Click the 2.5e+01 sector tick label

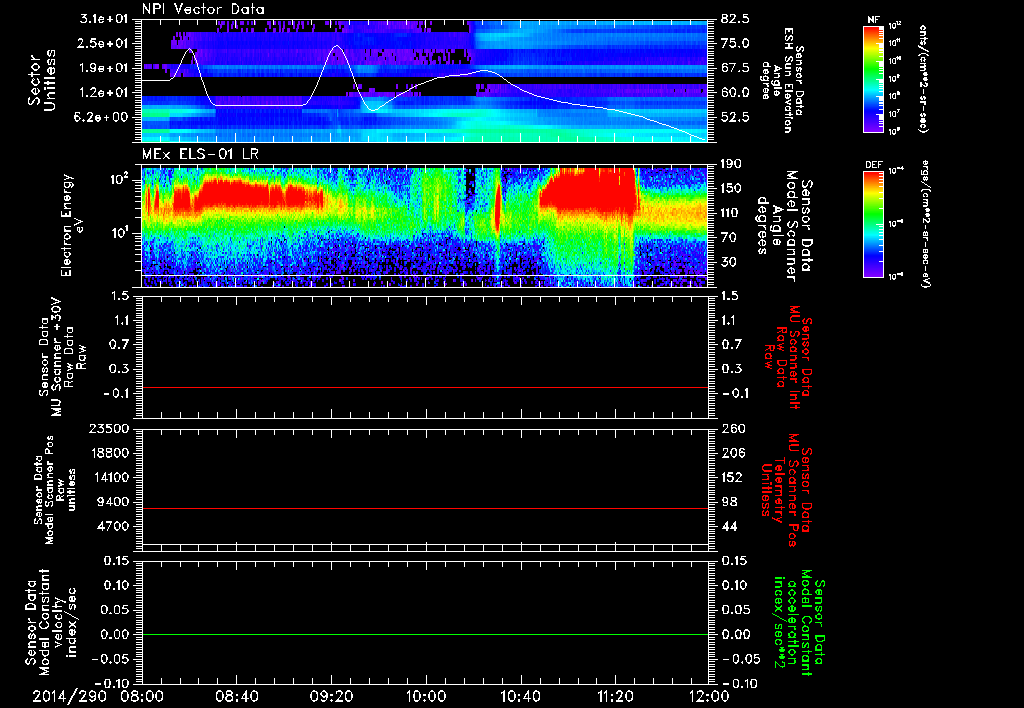tap(103, 43)
